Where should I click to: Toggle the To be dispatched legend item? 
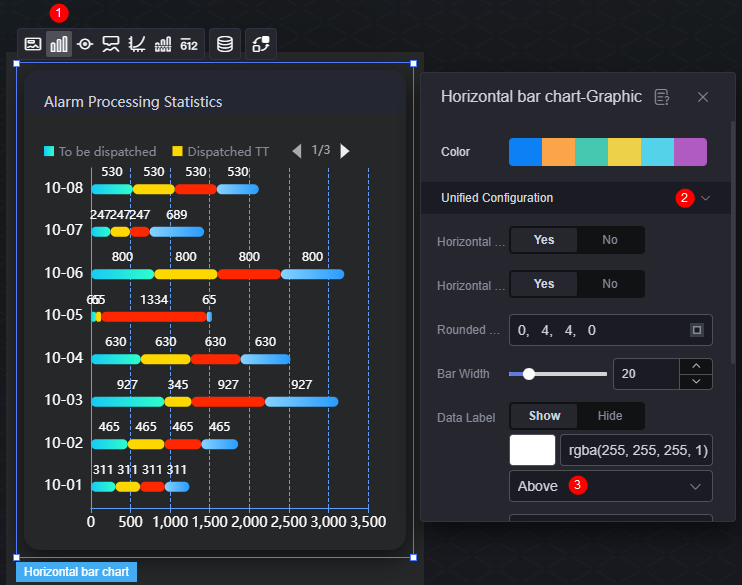pyautogui.click(x=100, y=151)
